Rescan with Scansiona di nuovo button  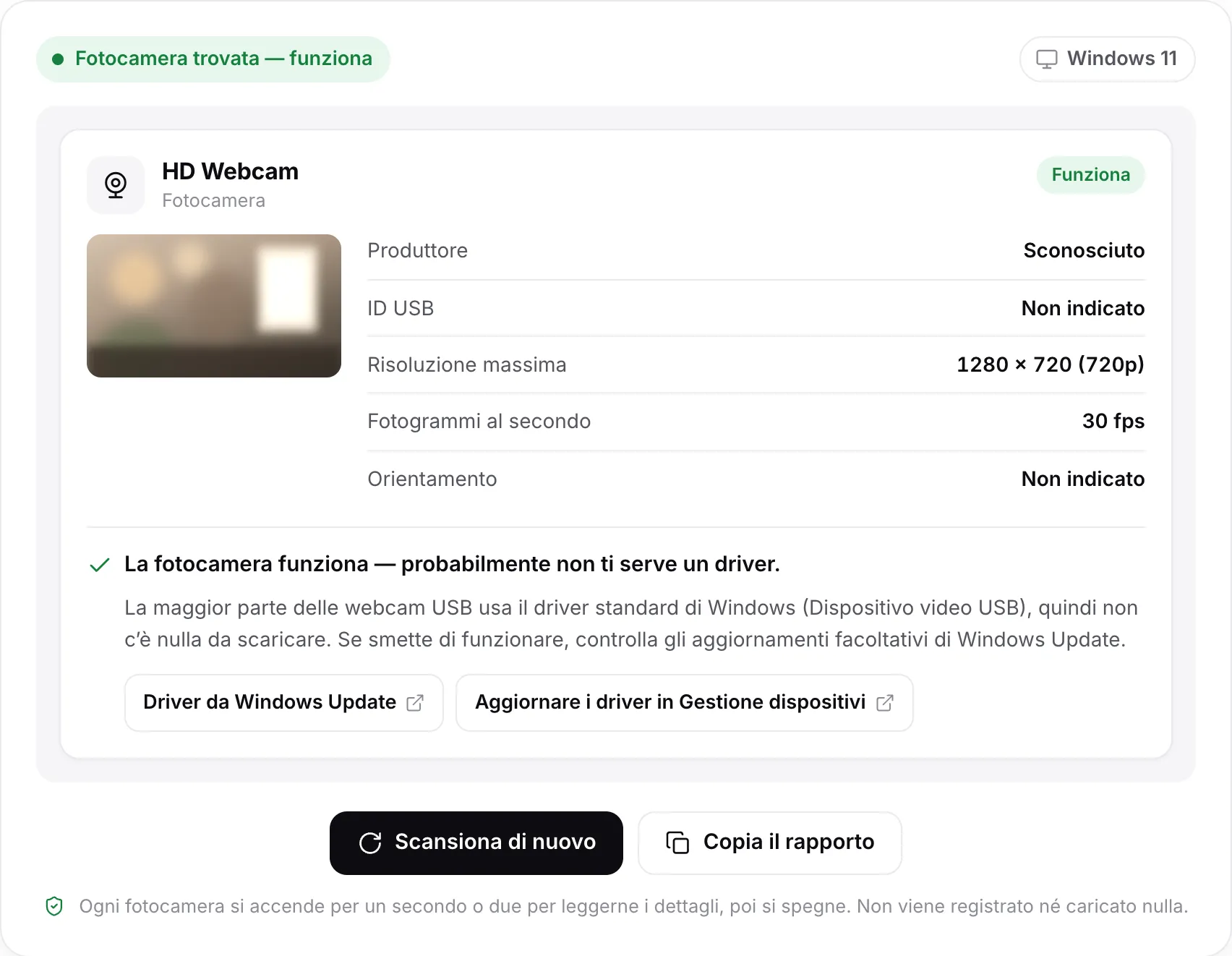coord(476,843)
